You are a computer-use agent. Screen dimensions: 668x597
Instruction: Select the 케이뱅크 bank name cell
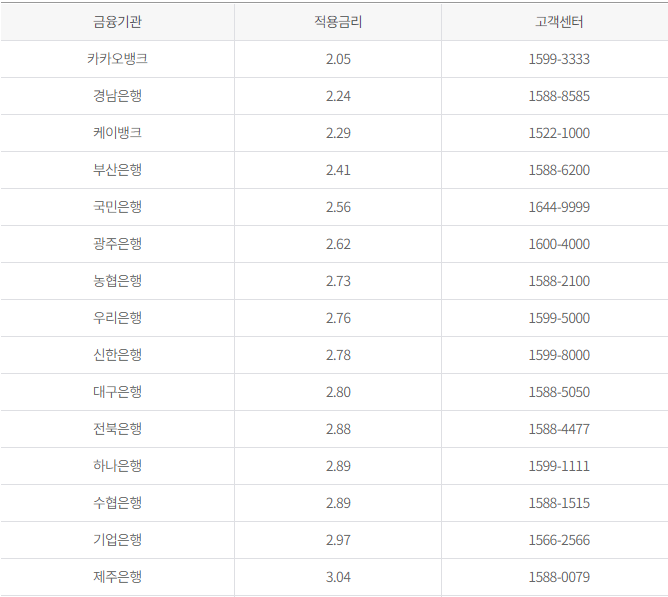tap(117, 133)
